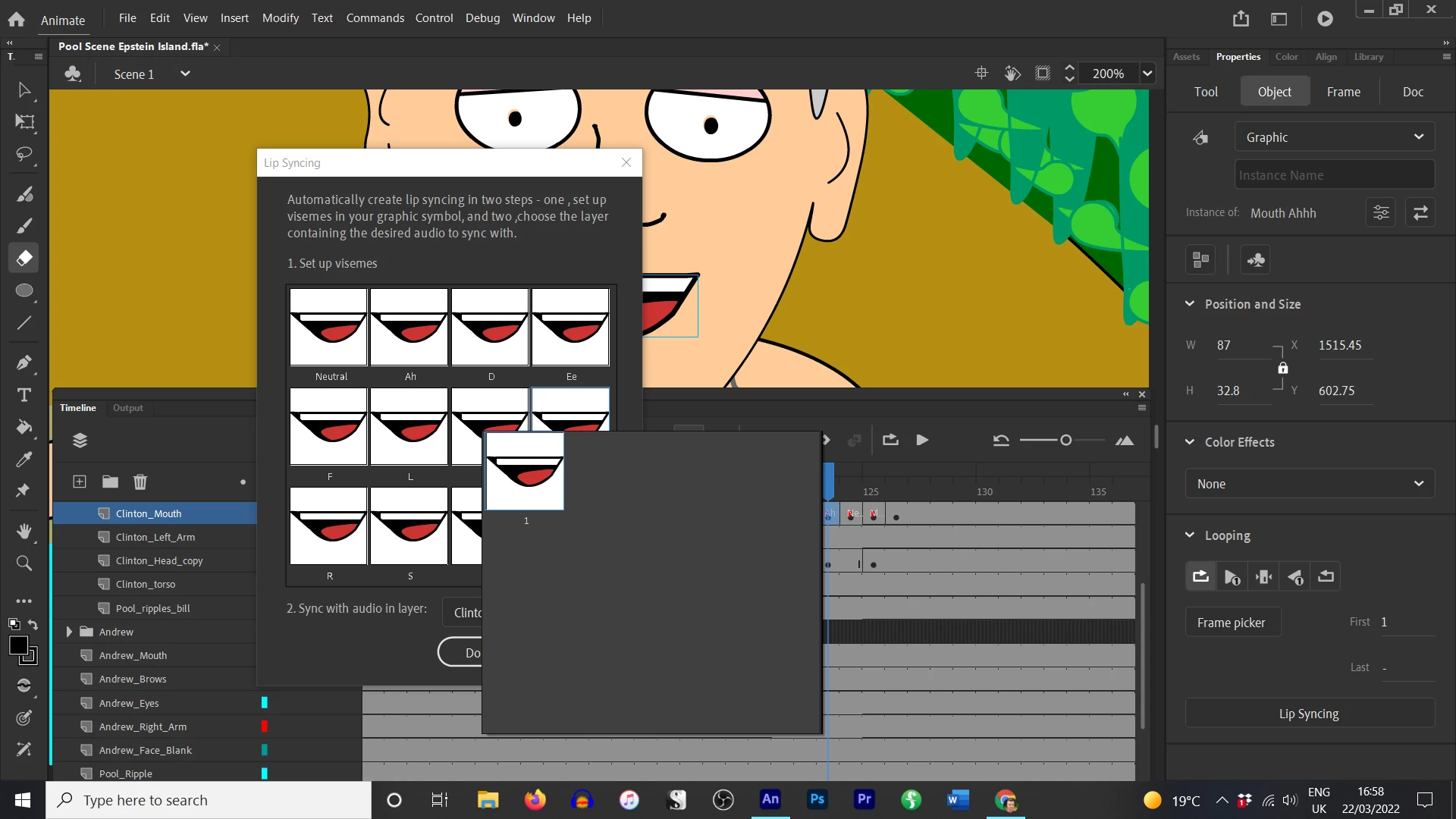The width and height of the screenshot is (1456, 819).
Task: Click the loop playback icon in timeline
Action: [890, 440]
